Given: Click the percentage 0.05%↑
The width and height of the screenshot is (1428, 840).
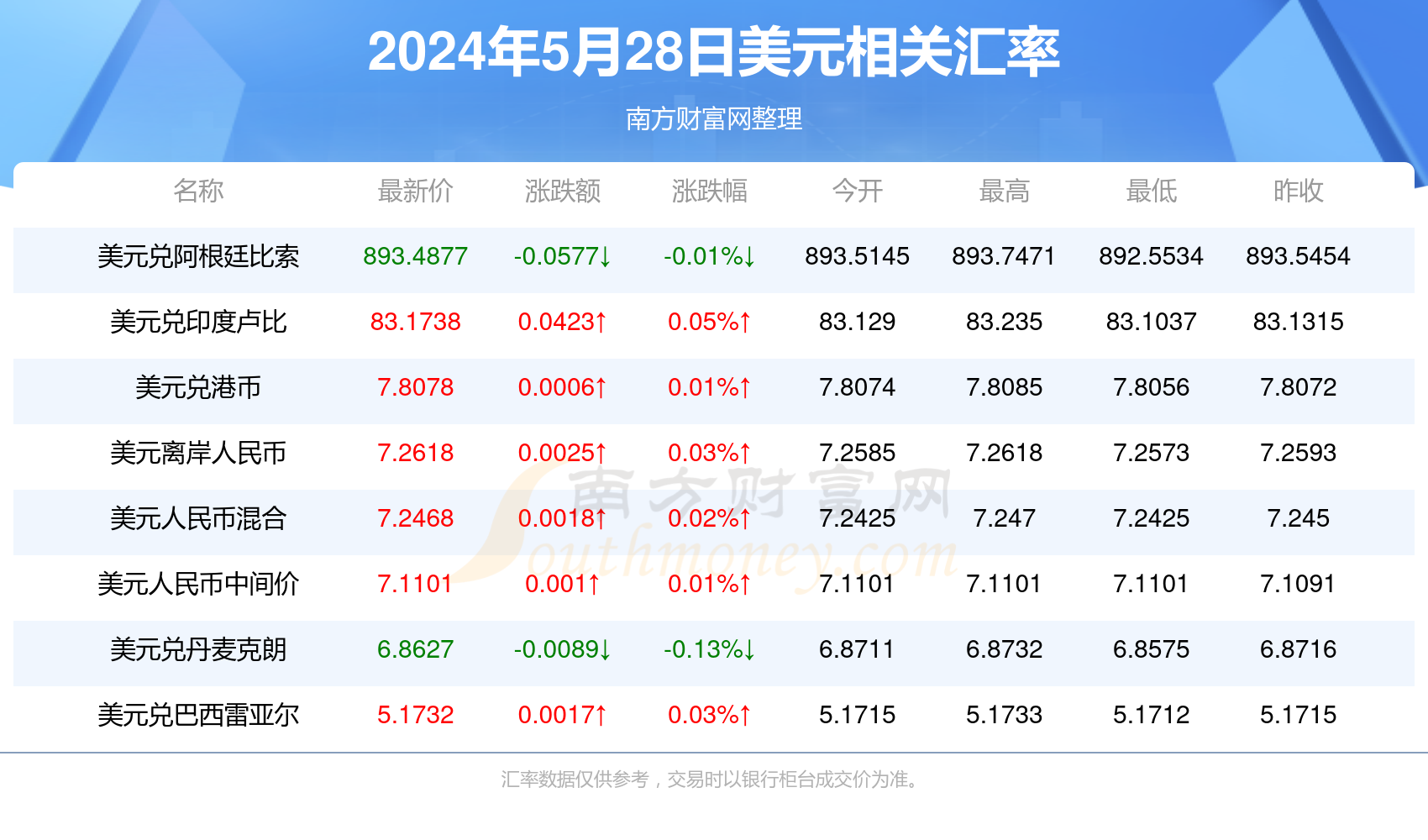Looking at the screenshot, I should coord(710,322).
